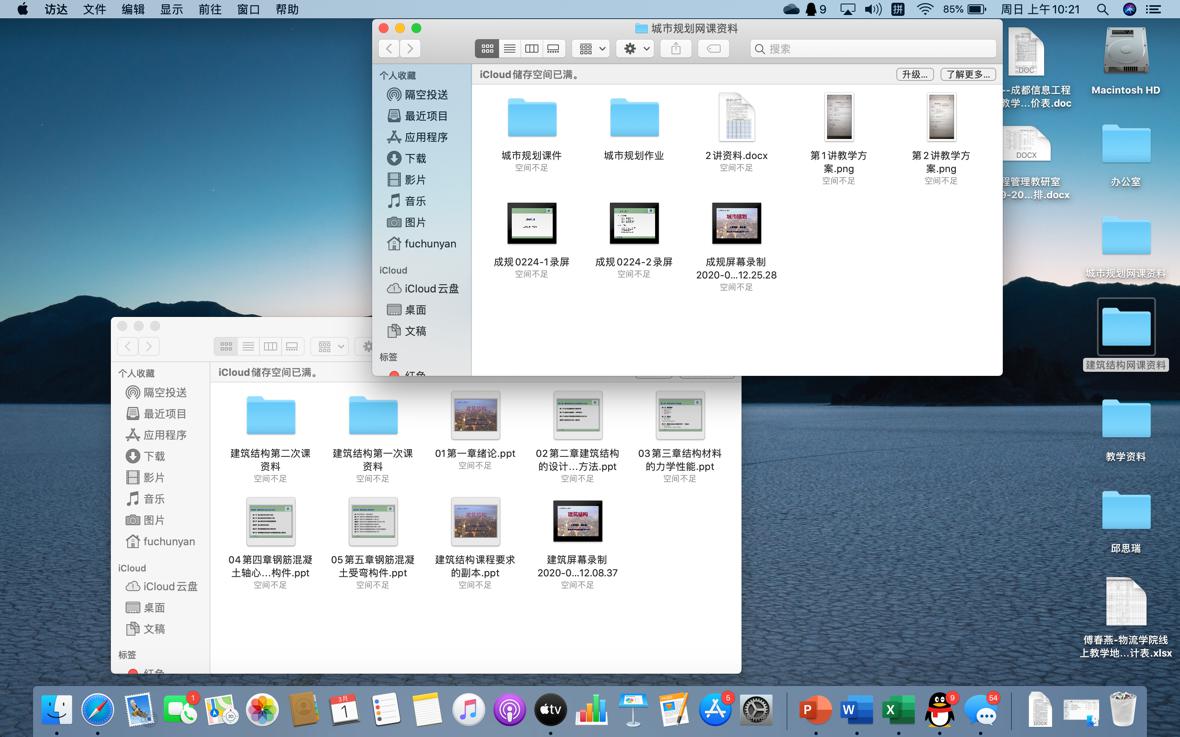Click the Share icon in Finder toolbar
Viewport: 1180px width, 737px height.
coord(676,48)
